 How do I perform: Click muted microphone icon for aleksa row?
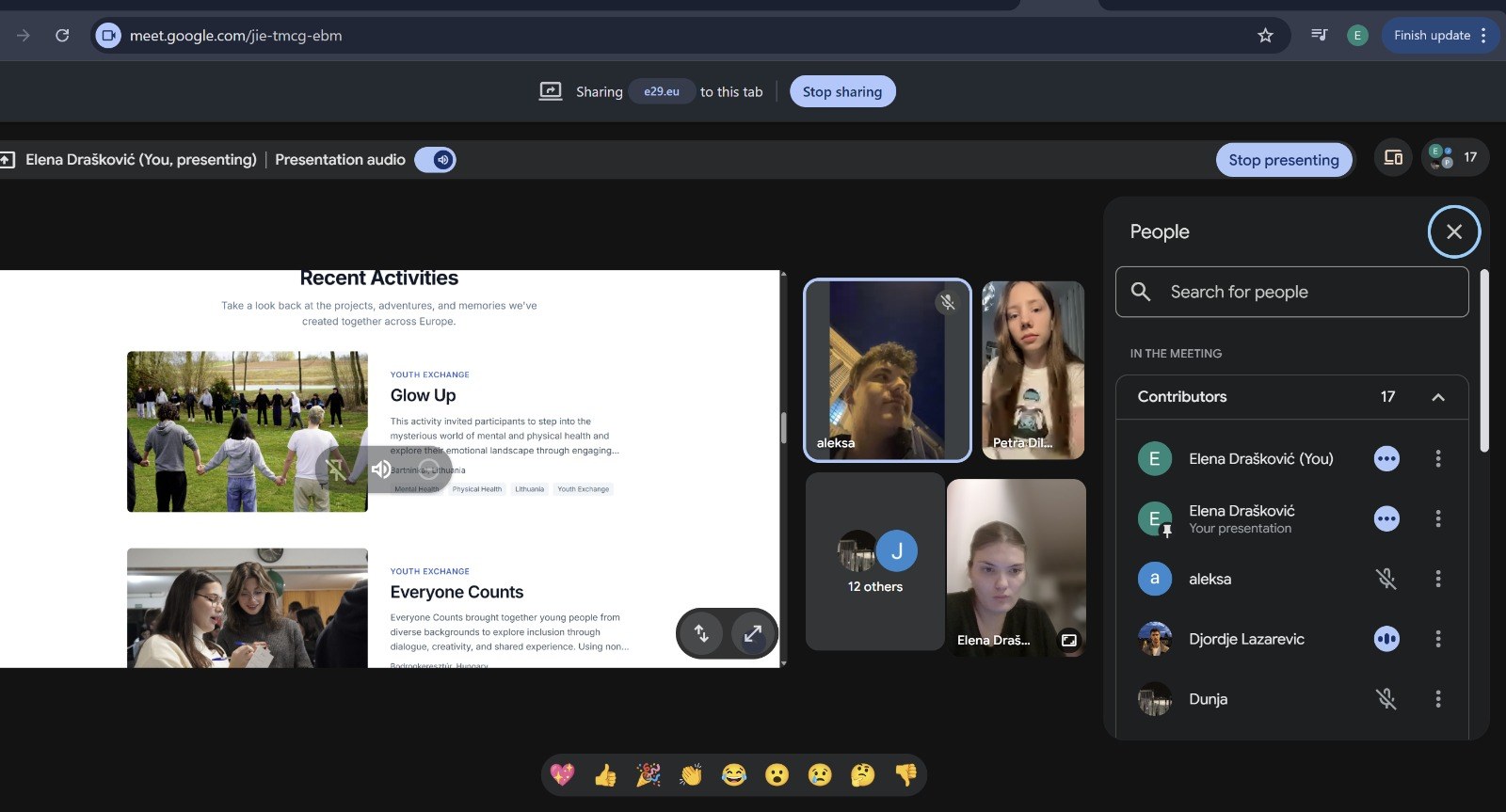(x=1386, y=579)
